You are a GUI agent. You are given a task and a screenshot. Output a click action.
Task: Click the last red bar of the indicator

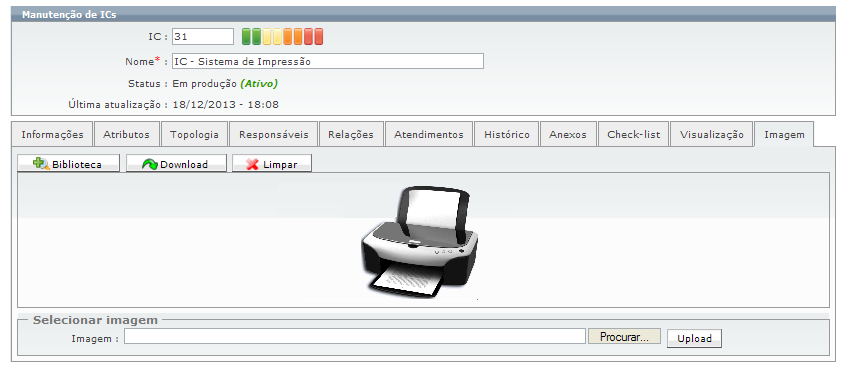[x=318, y=37]
